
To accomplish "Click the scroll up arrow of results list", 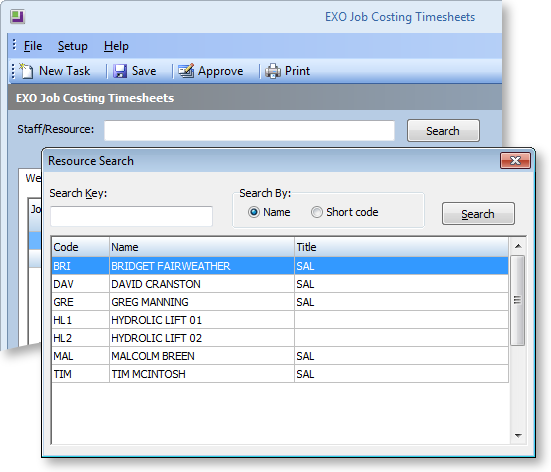I will [518, 246].
